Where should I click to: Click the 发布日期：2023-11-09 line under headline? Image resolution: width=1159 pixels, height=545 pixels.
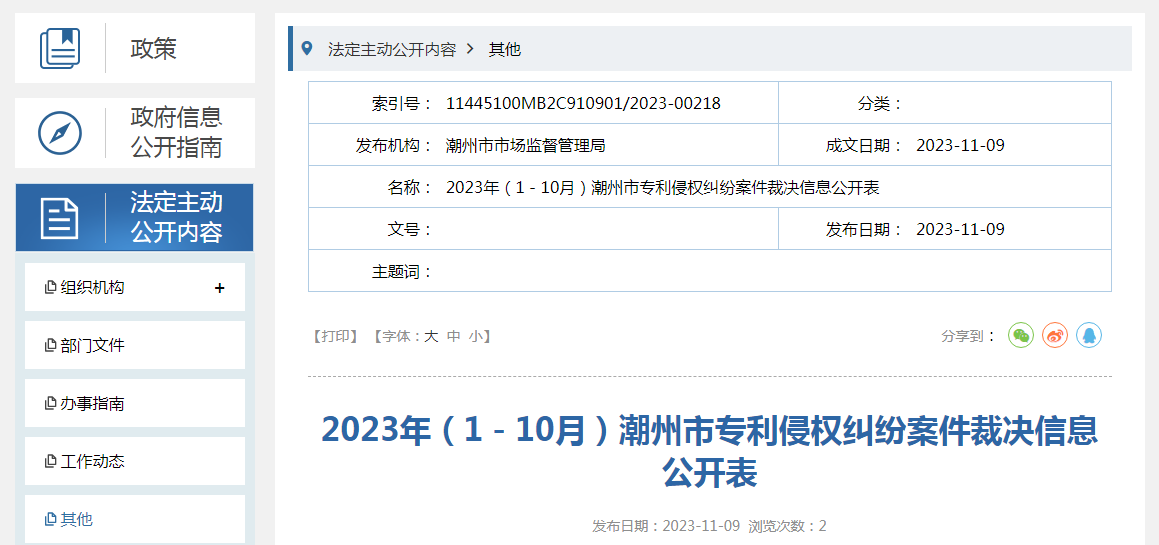[x=666, y=527]
